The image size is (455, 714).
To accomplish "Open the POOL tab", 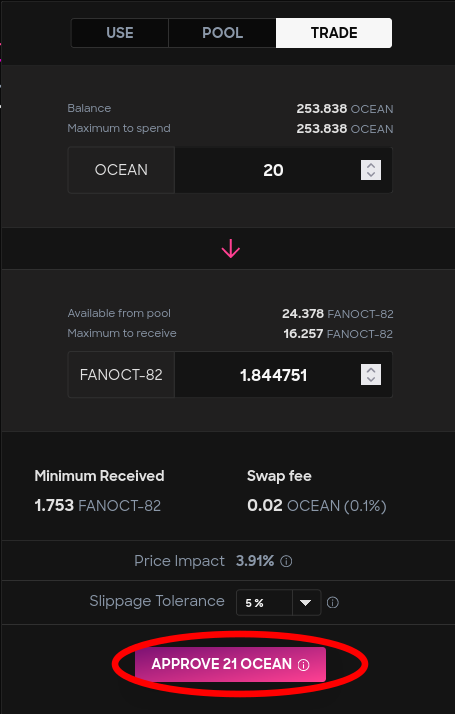I will pos(222,33).
